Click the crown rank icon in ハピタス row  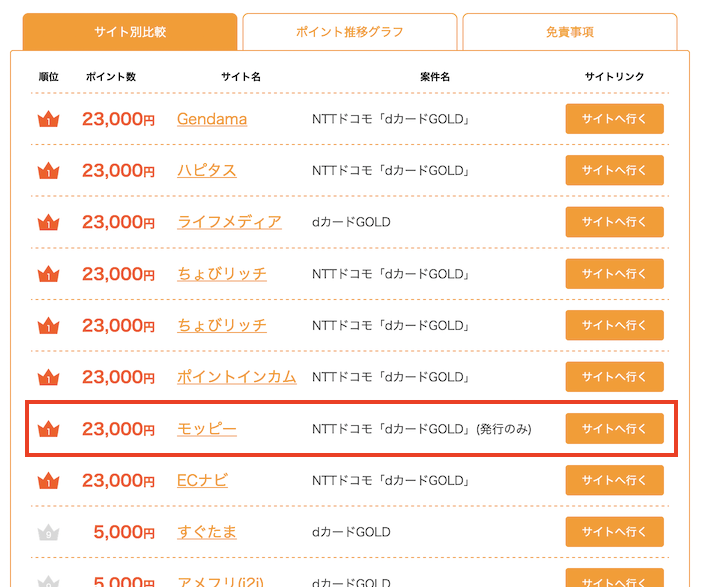pyautogui.click(x=49, y=171)
